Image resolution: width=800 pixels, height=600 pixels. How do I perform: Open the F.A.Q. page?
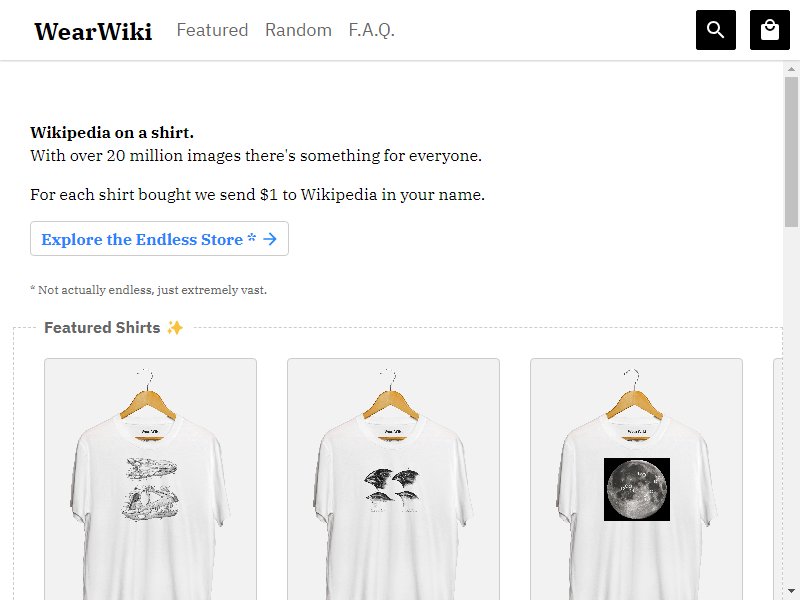coord(371,30)
